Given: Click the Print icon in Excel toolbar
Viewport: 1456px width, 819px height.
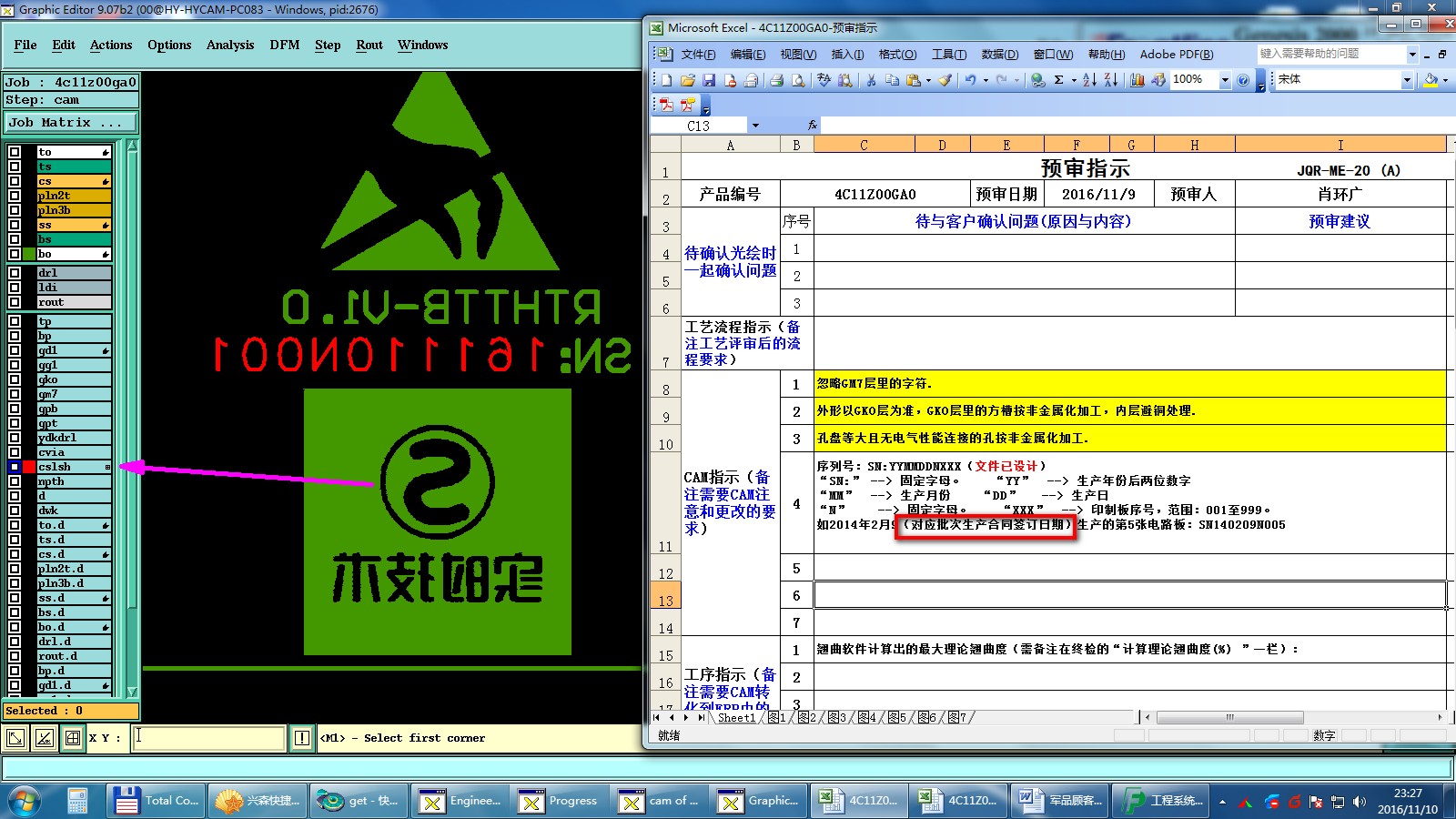Looking at the screenshot, I should pos(776,80).
